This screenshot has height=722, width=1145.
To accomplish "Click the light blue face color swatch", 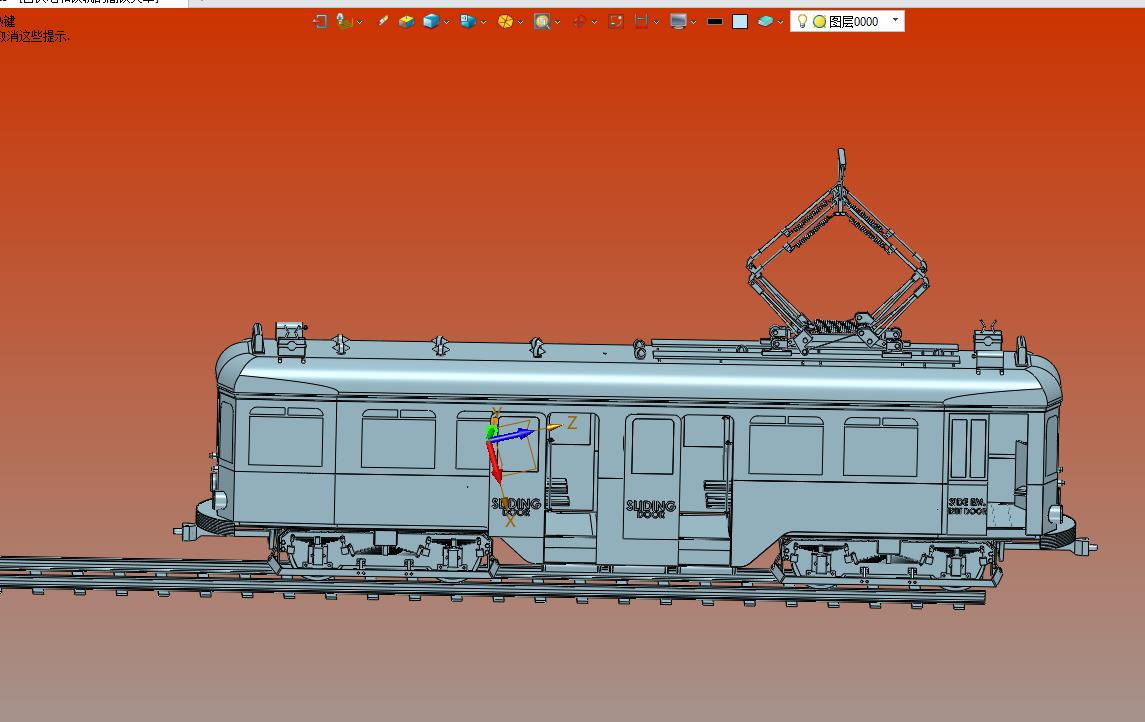I will click(x=740, y=21).
